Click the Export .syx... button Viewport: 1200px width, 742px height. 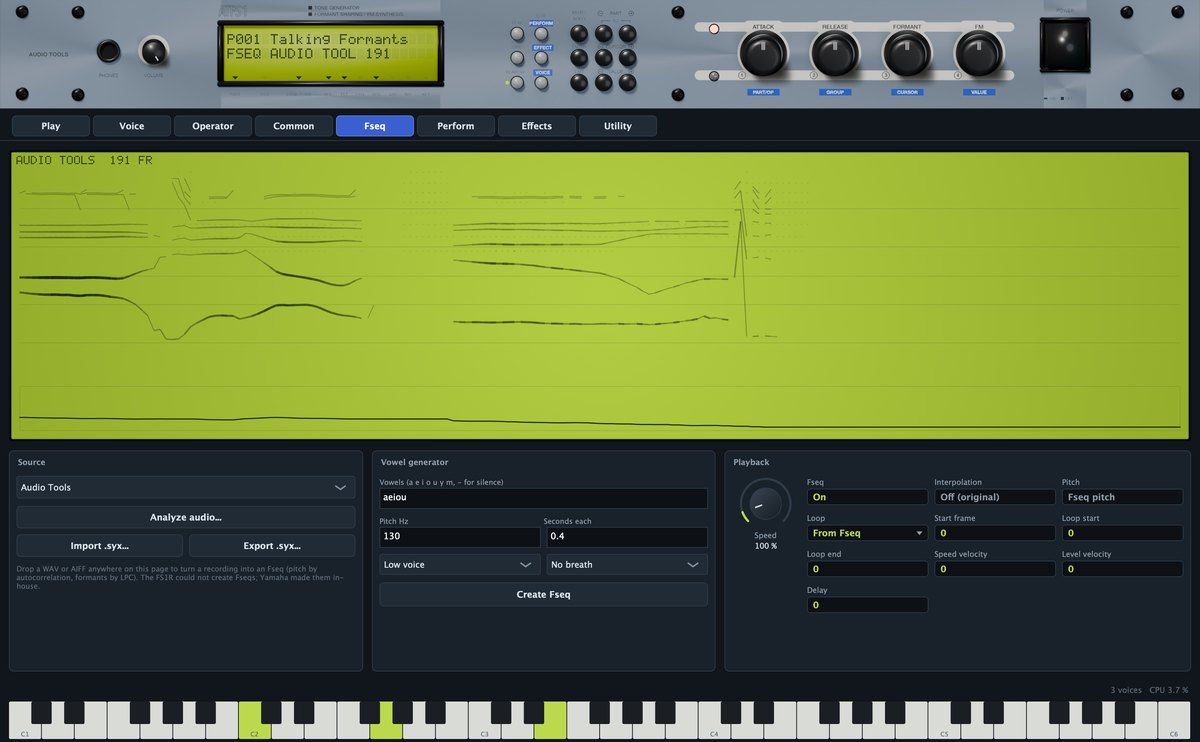[x=272, y=546]
